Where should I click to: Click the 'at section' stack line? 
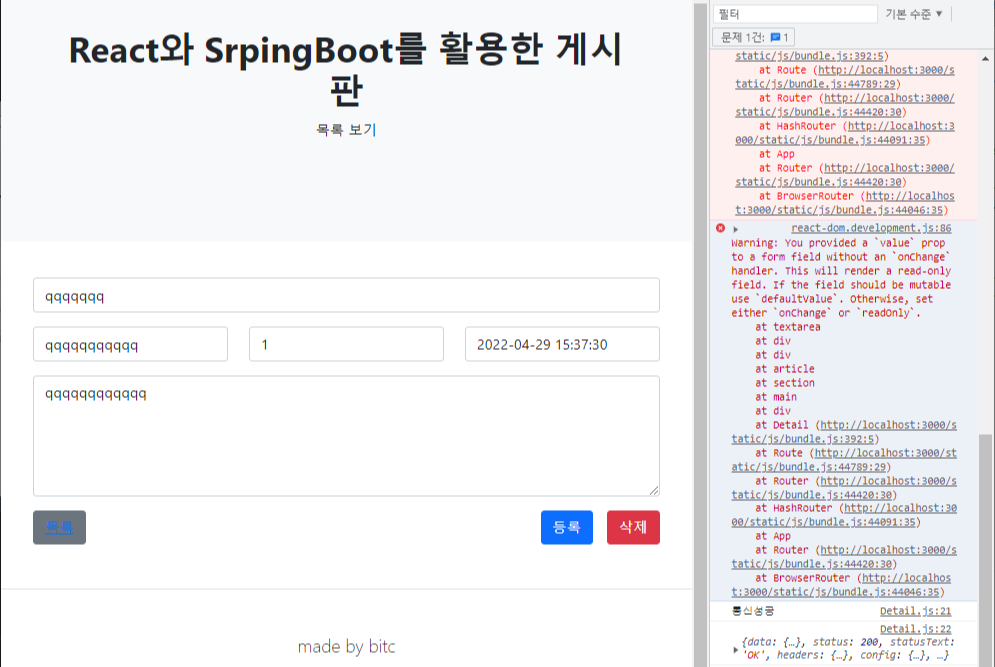point(784,383)
